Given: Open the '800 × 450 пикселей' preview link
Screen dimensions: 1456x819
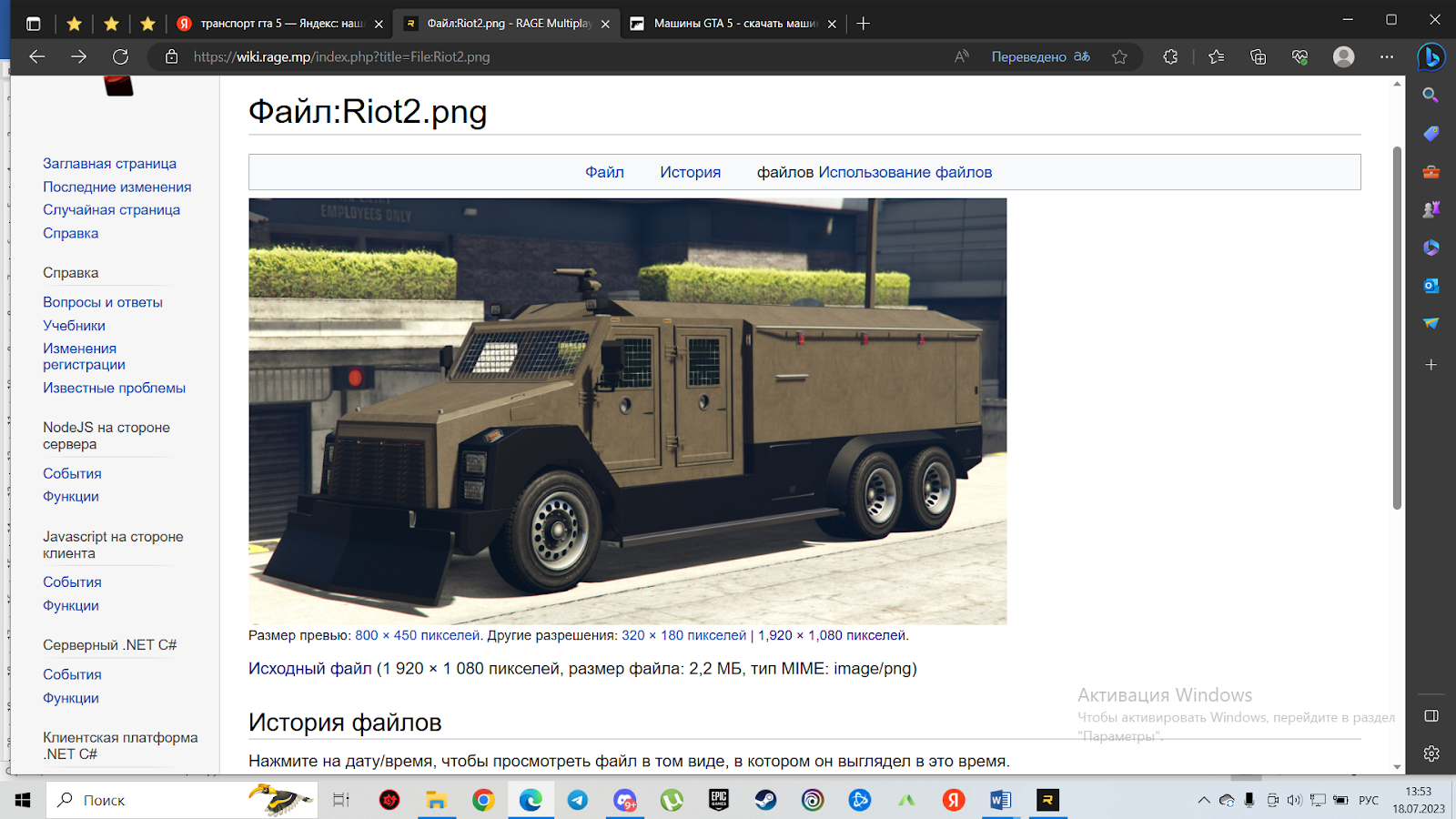Looking at the screenshot, I should pos(417,635).
